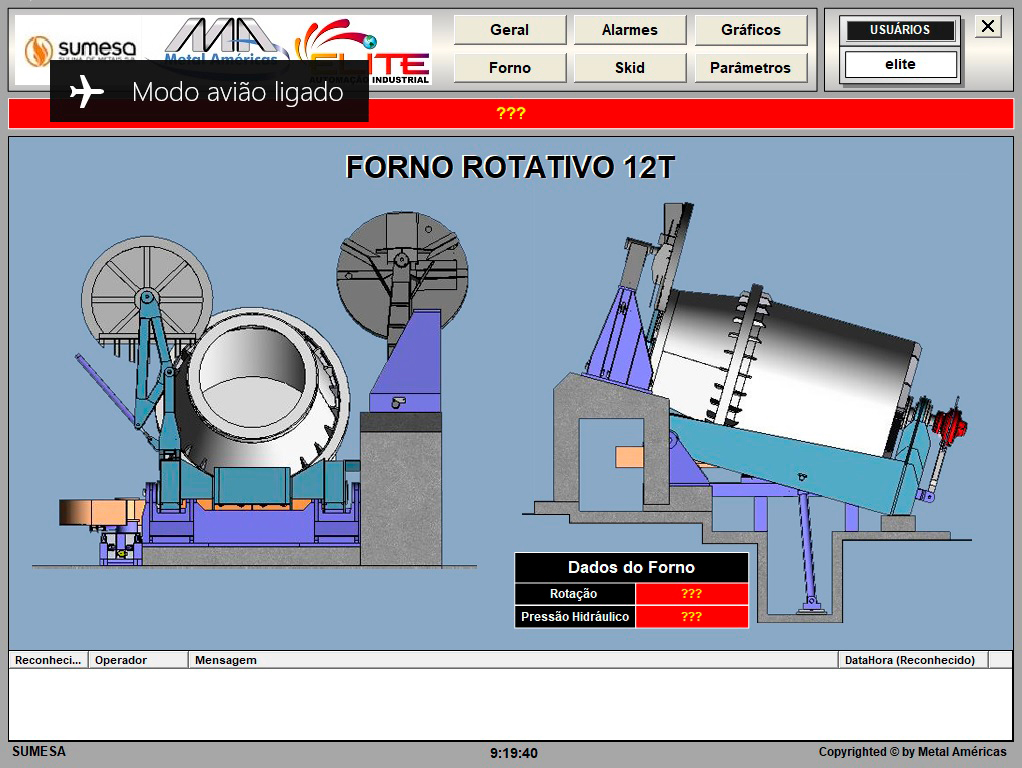The height and width of the screenshot is (768, 1022).
Task: Click the elite user field
Action: click(x=900, y=65)
